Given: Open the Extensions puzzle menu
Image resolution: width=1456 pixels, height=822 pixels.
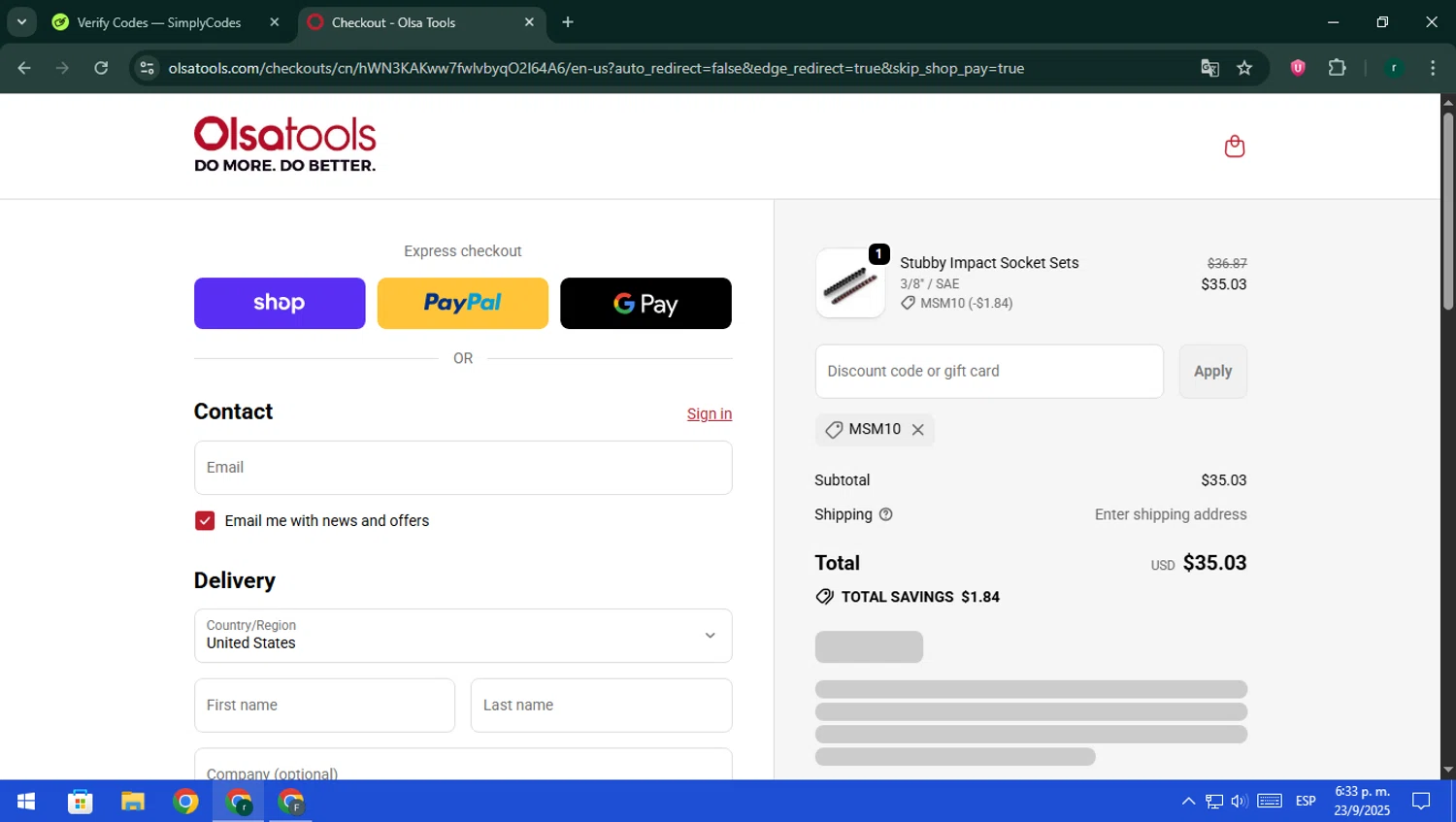Looking at the screenshot, I should (1337, 68).
